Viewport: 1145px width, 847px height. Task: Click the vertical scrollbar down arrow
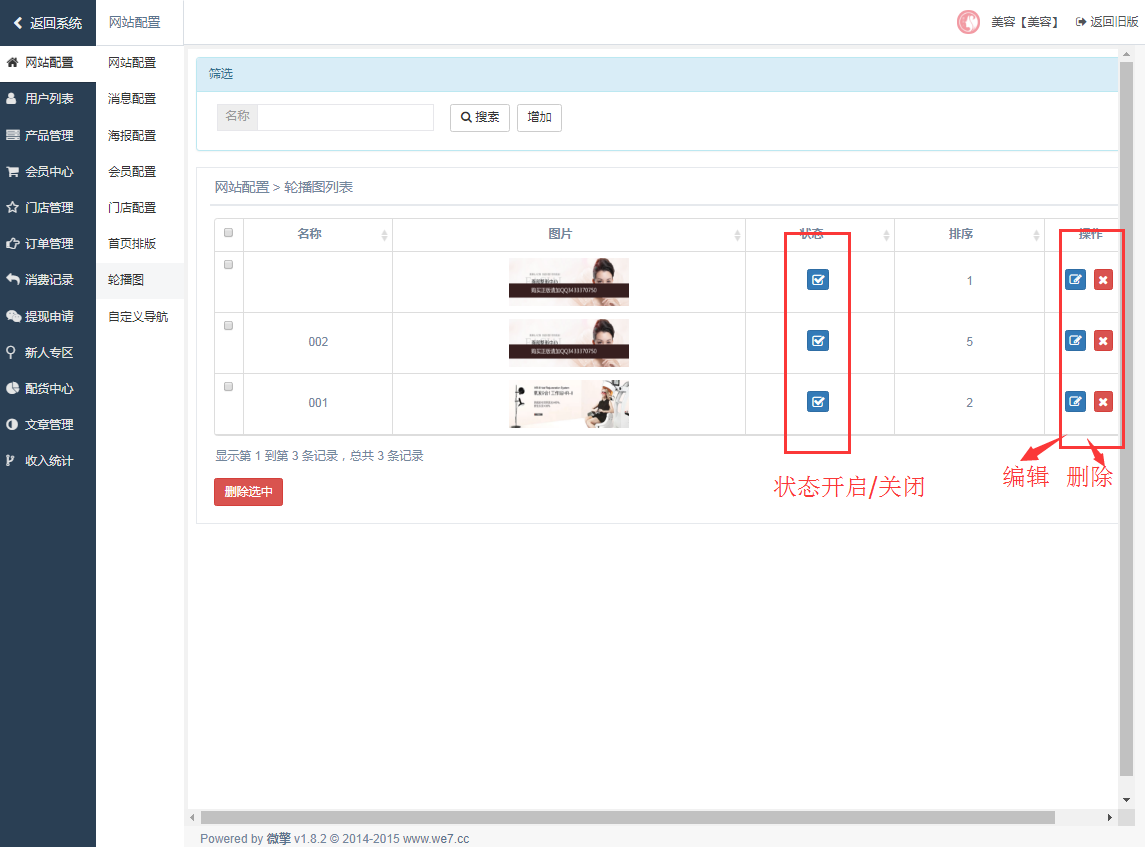point(1126,800)
